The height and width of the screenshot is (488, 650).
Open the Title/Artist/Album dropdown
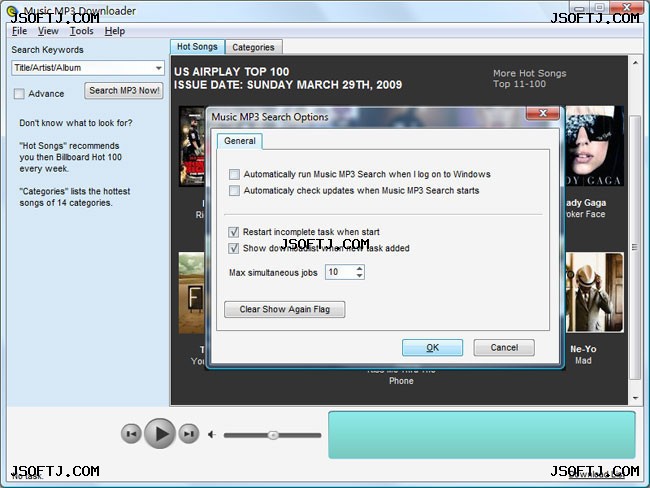(159, 68)
